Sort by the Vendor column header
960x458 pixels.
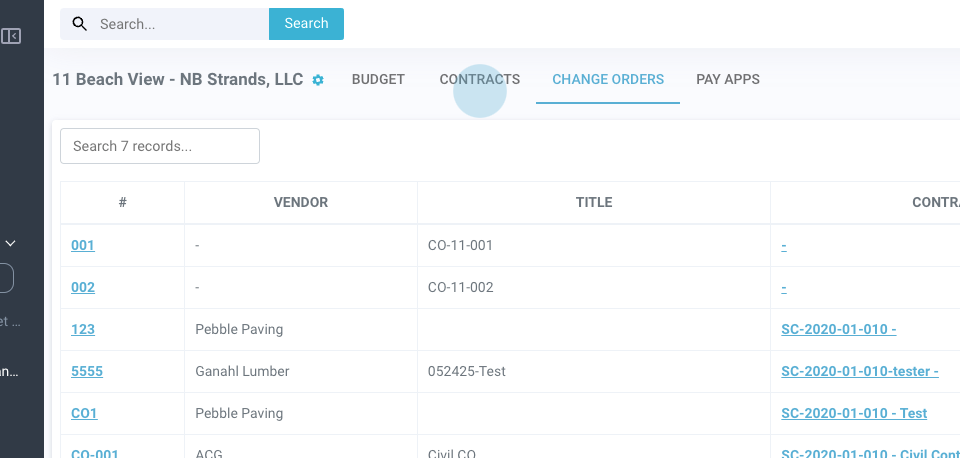point(301,202)
